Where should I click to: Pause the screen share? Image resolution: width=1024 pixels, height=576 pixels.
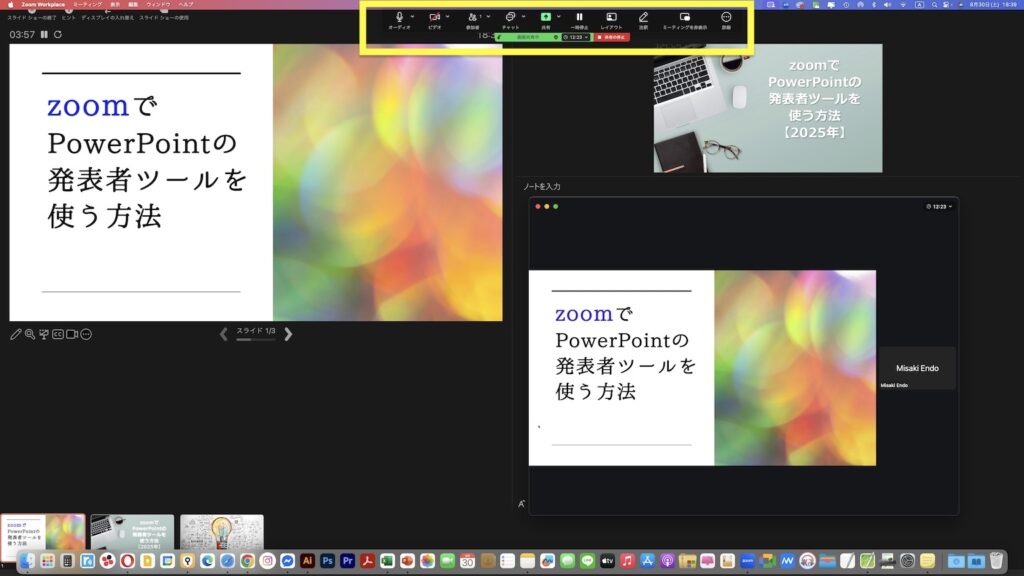[579, 18]
